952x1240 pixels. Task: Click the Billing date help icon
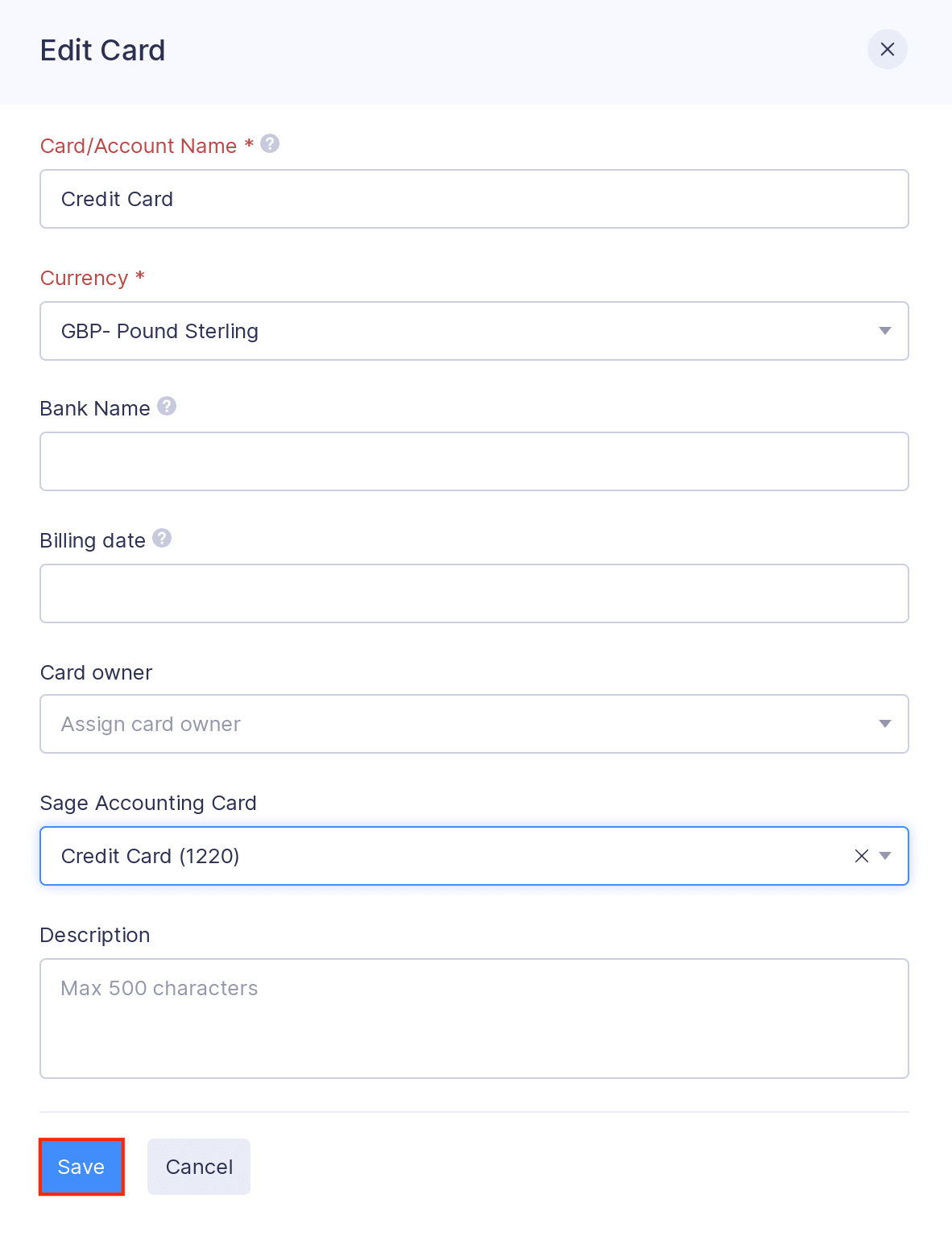162,538
